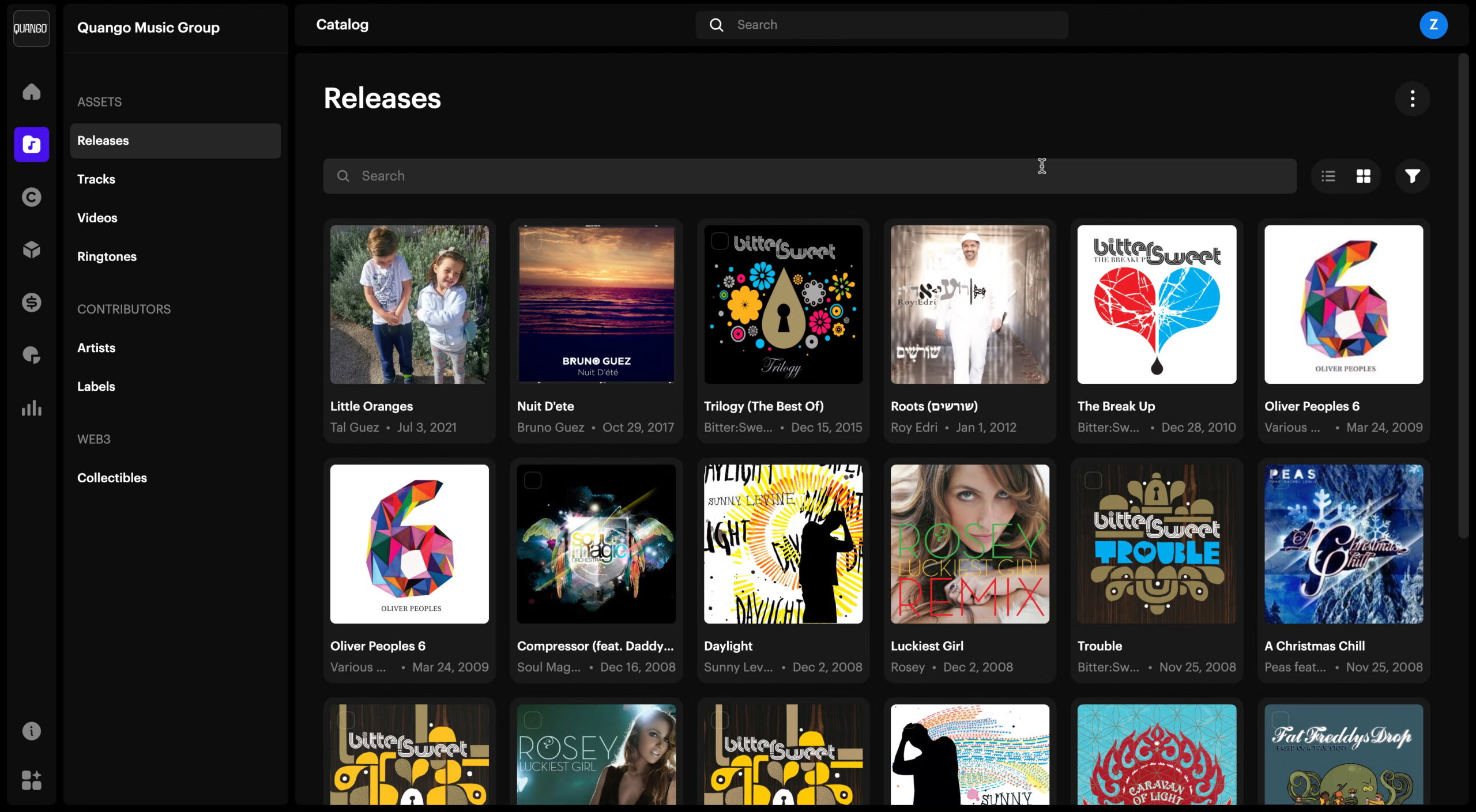This screenshot has width=1476, height=812.
Task: Click the Catalog header title
Action: [342, 25]
